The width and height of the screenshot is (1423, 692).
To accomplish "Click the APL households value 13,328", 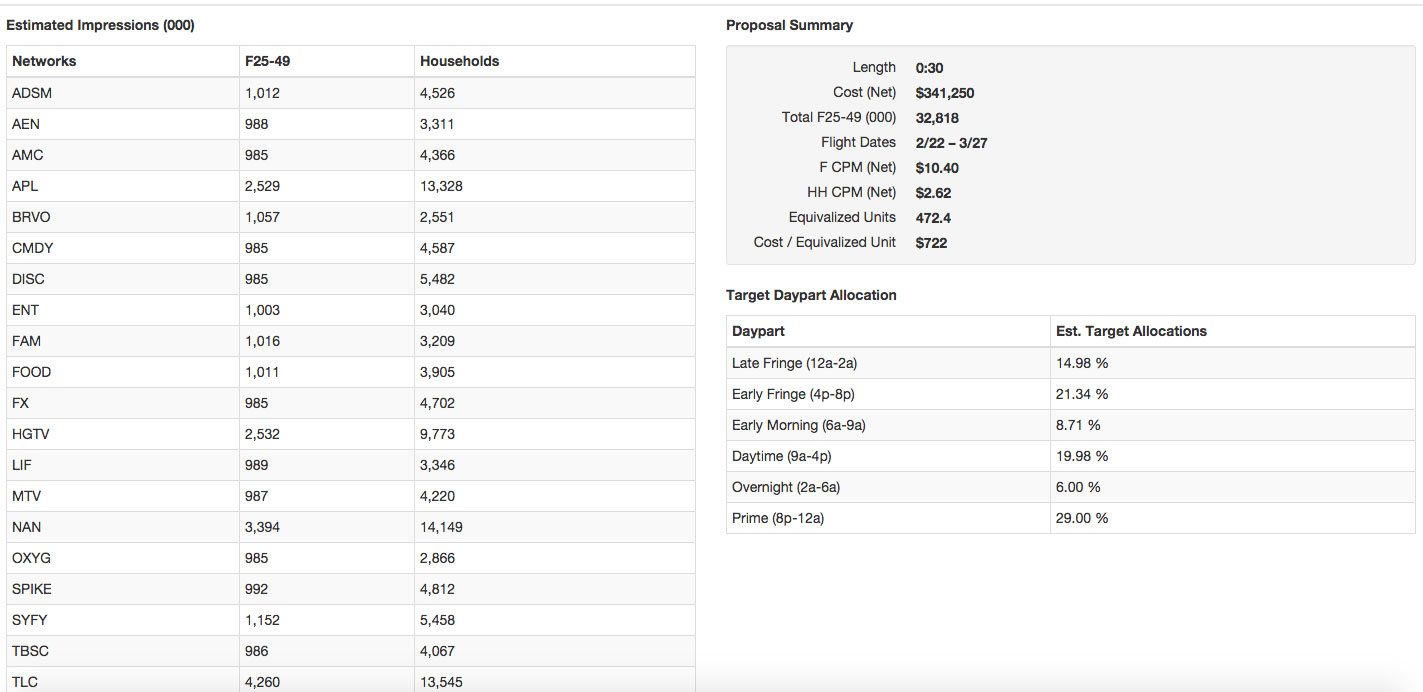I will pos(441,186).
